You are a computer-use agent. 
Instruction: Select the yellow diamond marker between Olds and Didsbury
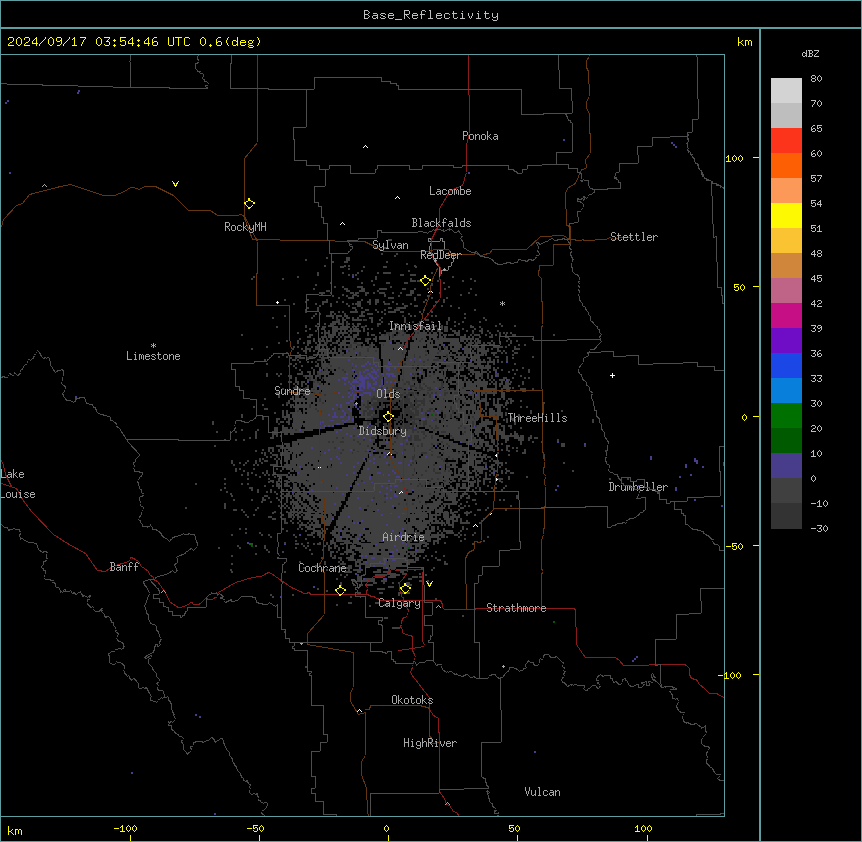click(388, 416)
